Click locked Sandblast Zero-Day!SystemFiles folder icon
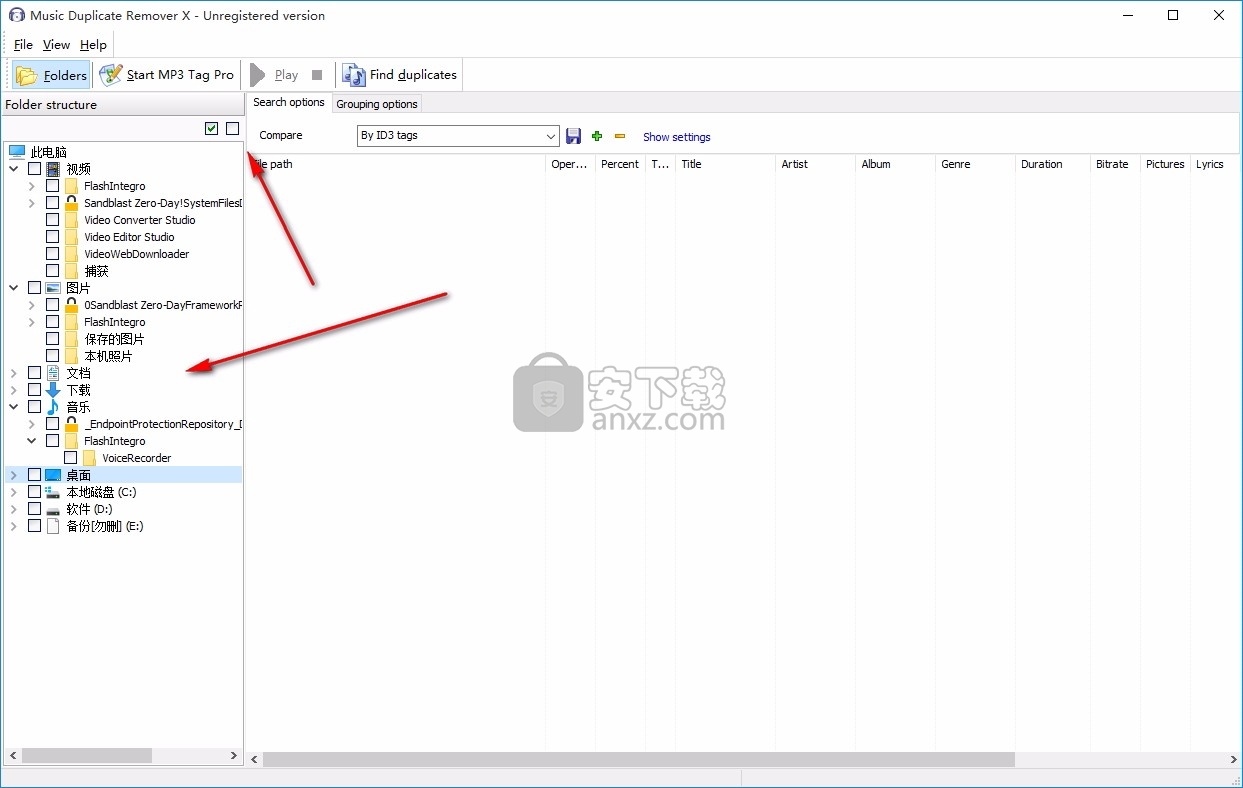Image resolution: width=1243 pixels, height=788 pixels. 71,203
